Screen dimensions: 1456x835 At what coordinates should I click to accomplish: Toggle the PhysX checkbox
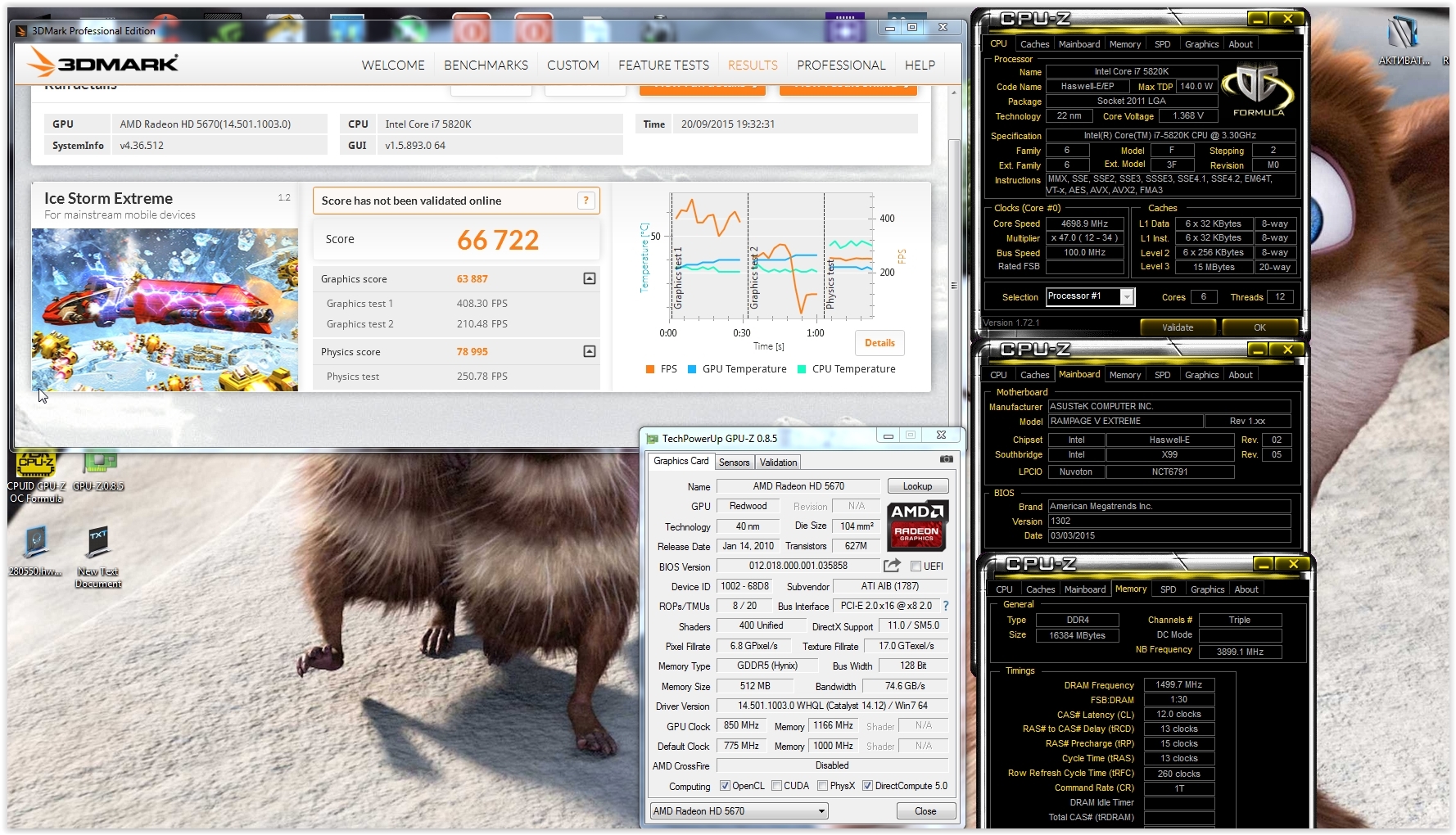[x=822, y=786]
